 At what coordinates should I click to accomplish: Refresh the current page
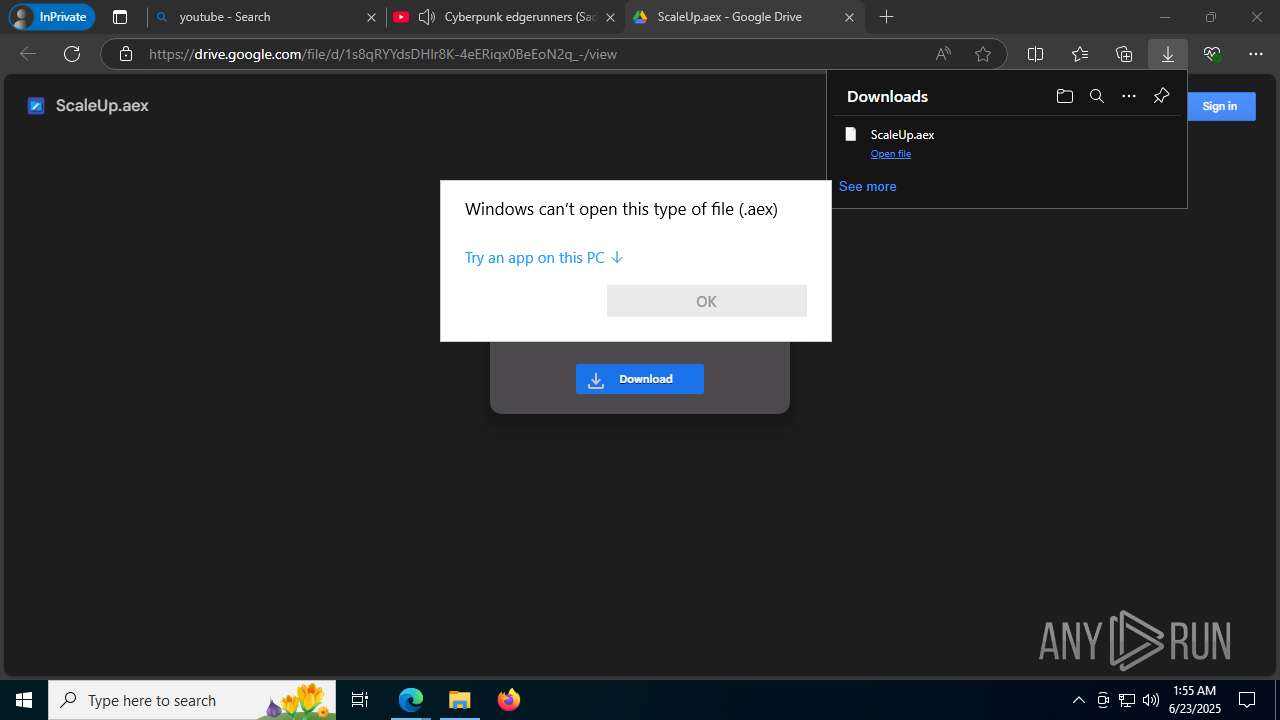click(x=72, y=54)
